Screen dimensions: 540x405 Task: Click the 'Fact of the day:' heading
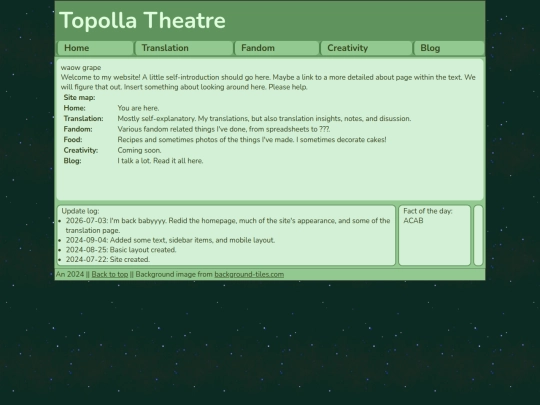click(428, 211)
